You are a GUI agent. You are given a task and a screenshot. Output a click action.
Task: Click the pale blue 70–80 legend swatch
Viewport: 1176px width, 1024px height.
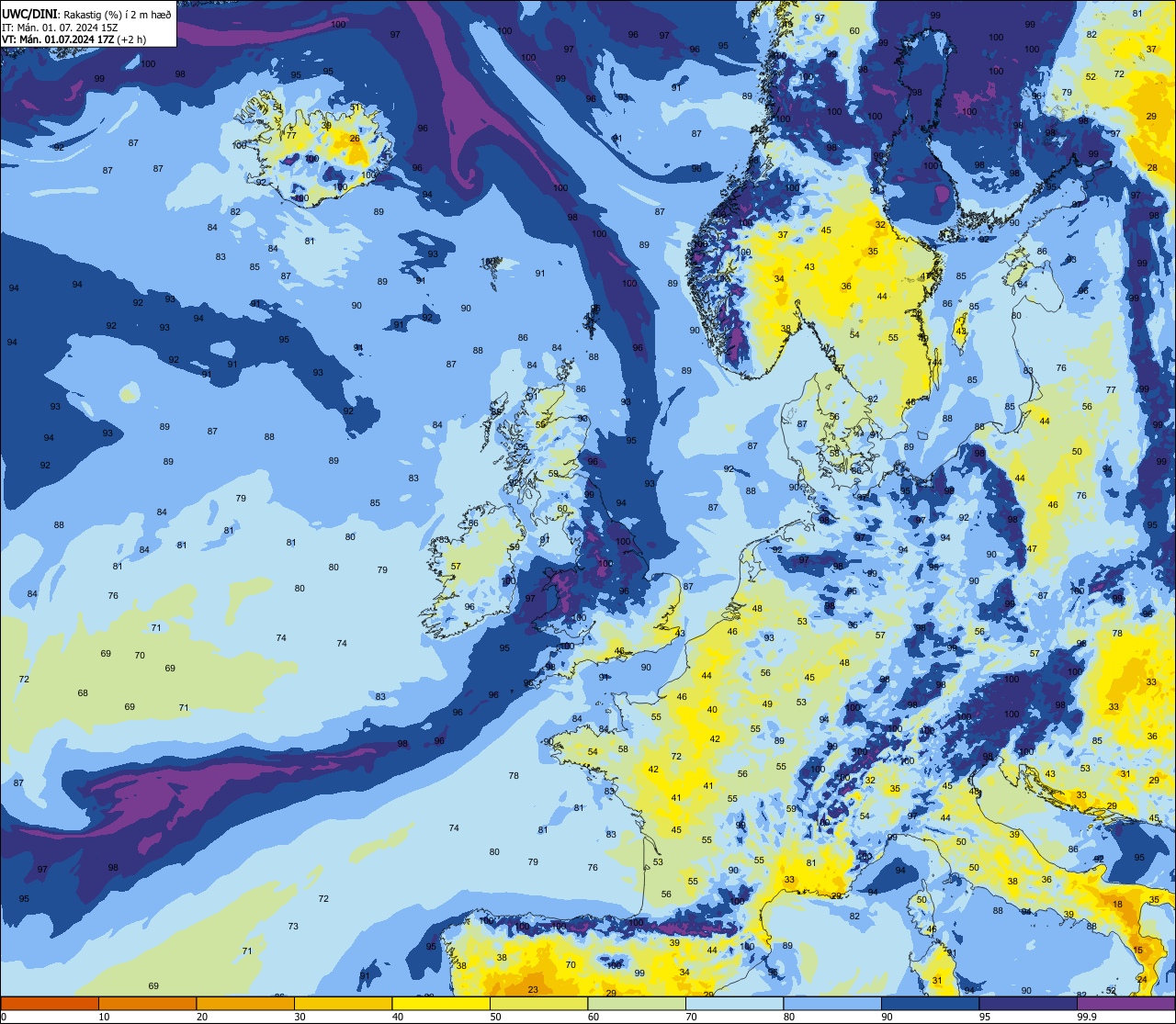click(734, 1003)
